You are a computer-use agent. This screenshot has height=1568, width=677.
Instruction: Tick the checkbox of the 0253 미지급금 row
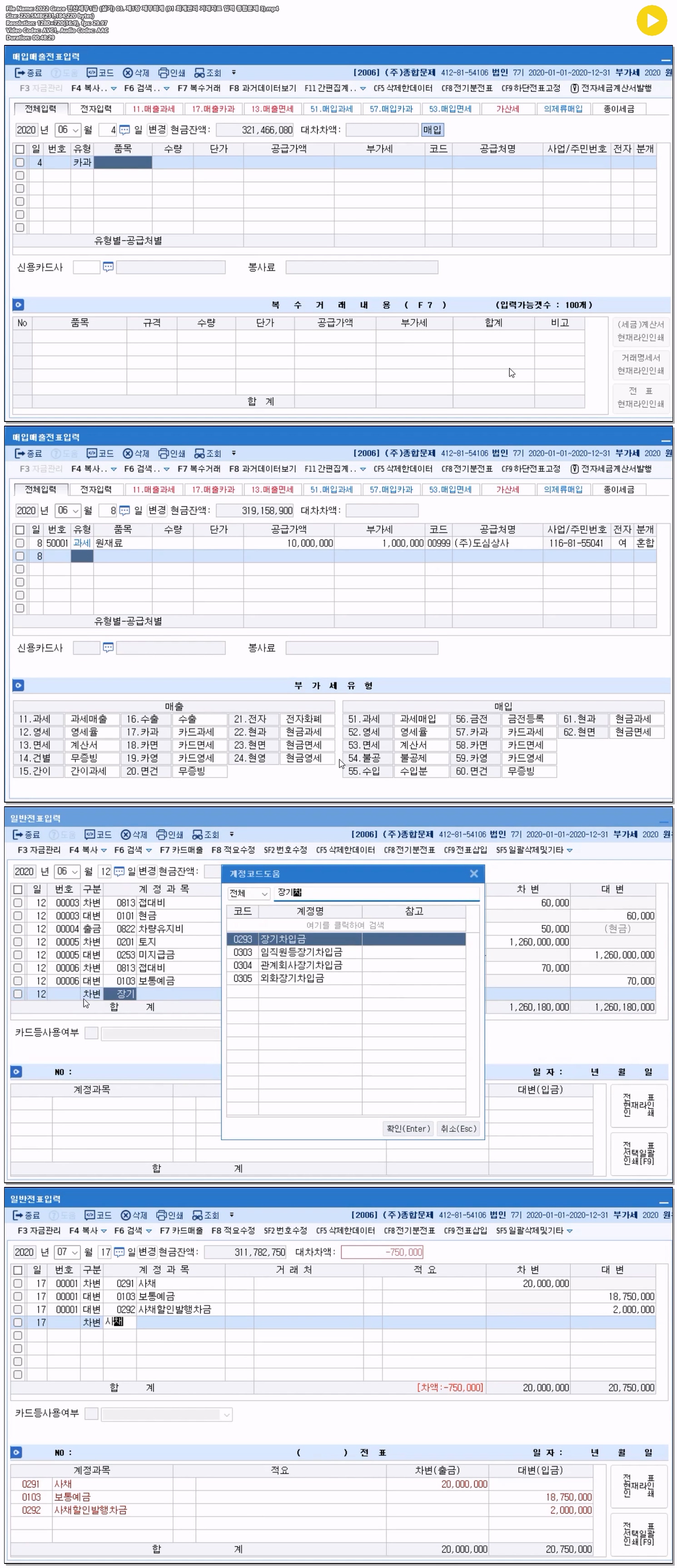tap(18, 955)
